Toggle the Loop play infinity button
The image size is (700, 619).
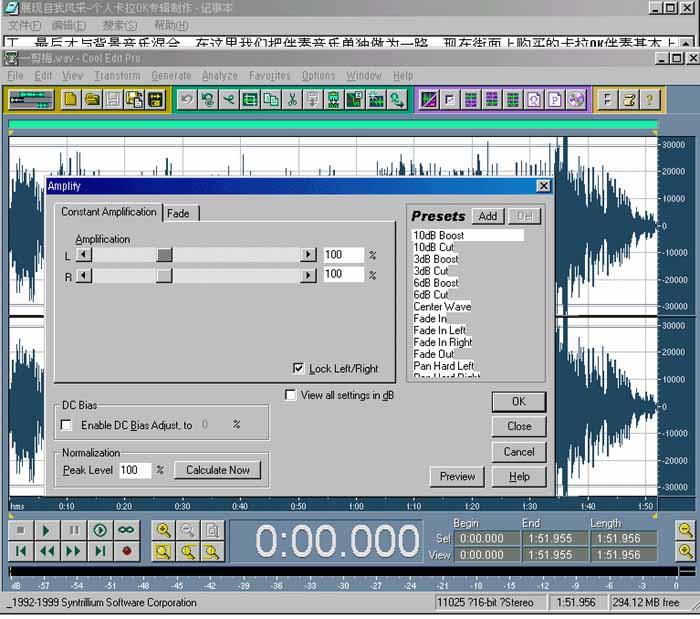tap(126, 530)
